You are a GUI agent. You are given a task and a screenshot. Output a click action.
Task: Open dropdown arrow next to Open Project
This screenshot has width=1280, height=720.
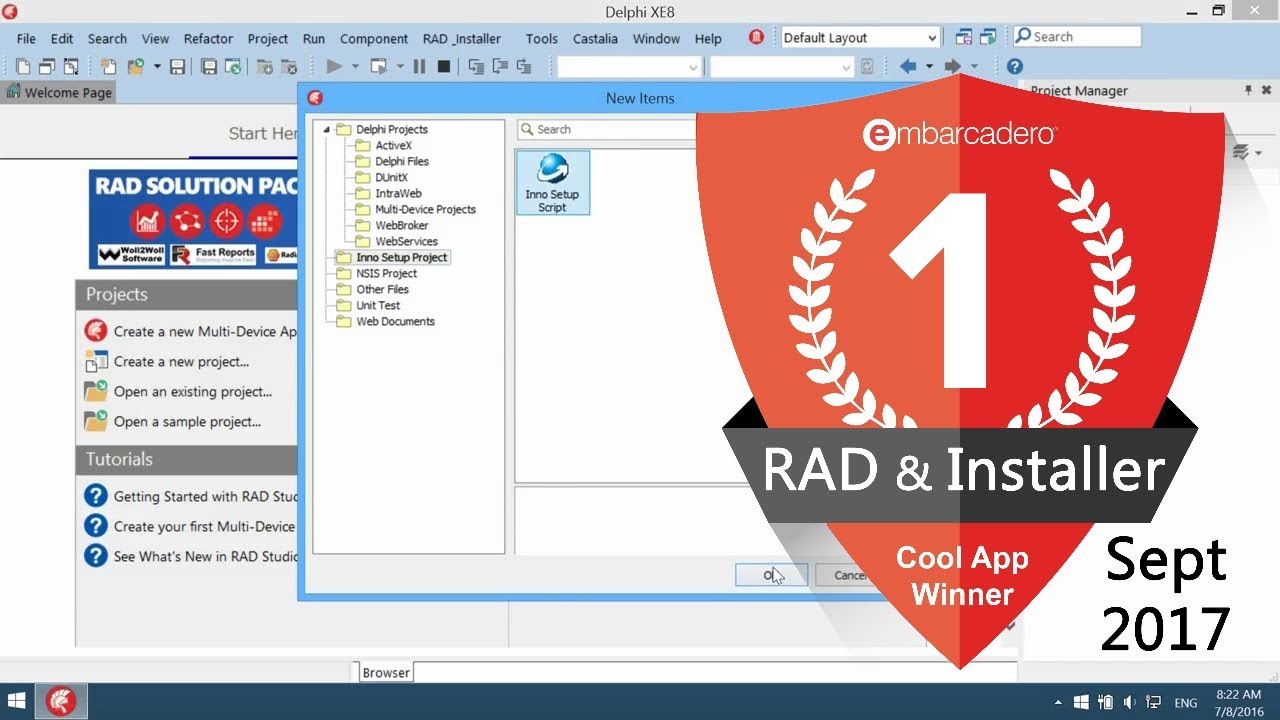point(156,67)
